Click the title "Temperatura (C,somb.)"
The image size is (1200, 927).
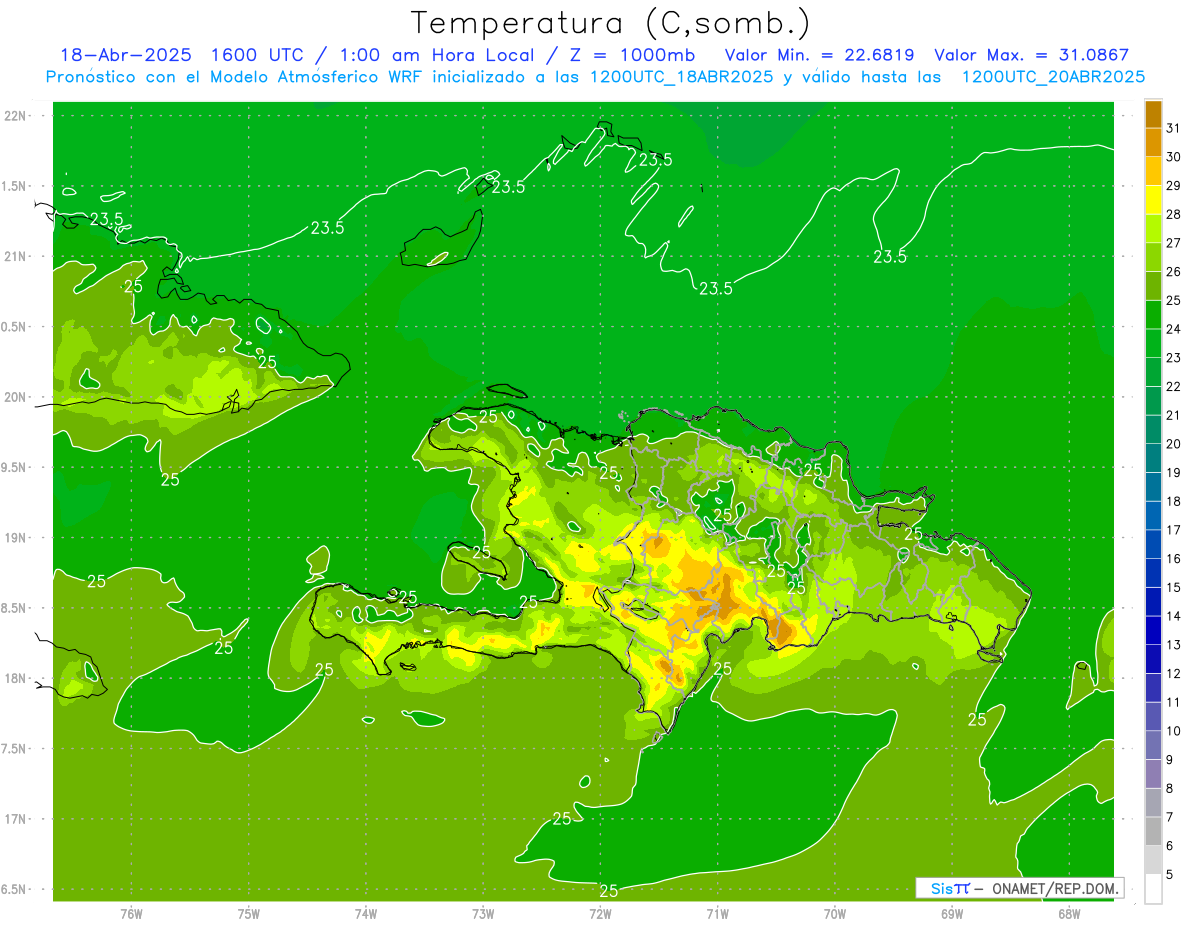[611, 23]
